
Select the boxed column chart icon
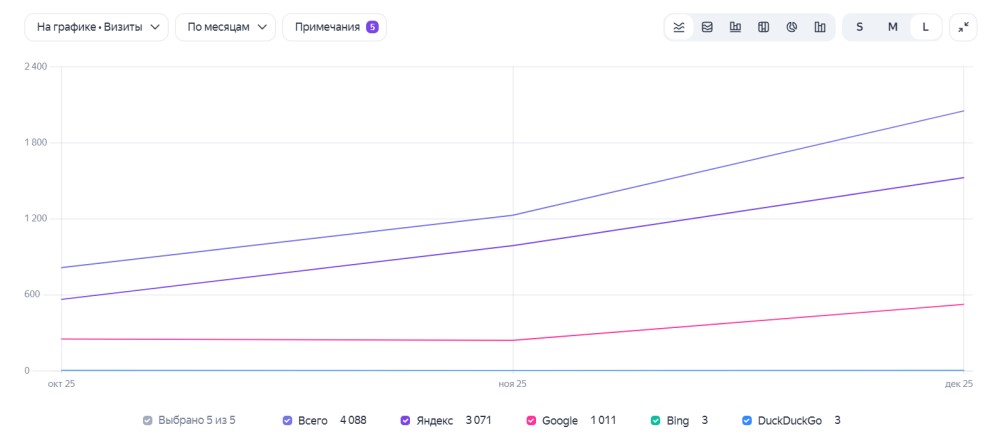coord(763,27)
